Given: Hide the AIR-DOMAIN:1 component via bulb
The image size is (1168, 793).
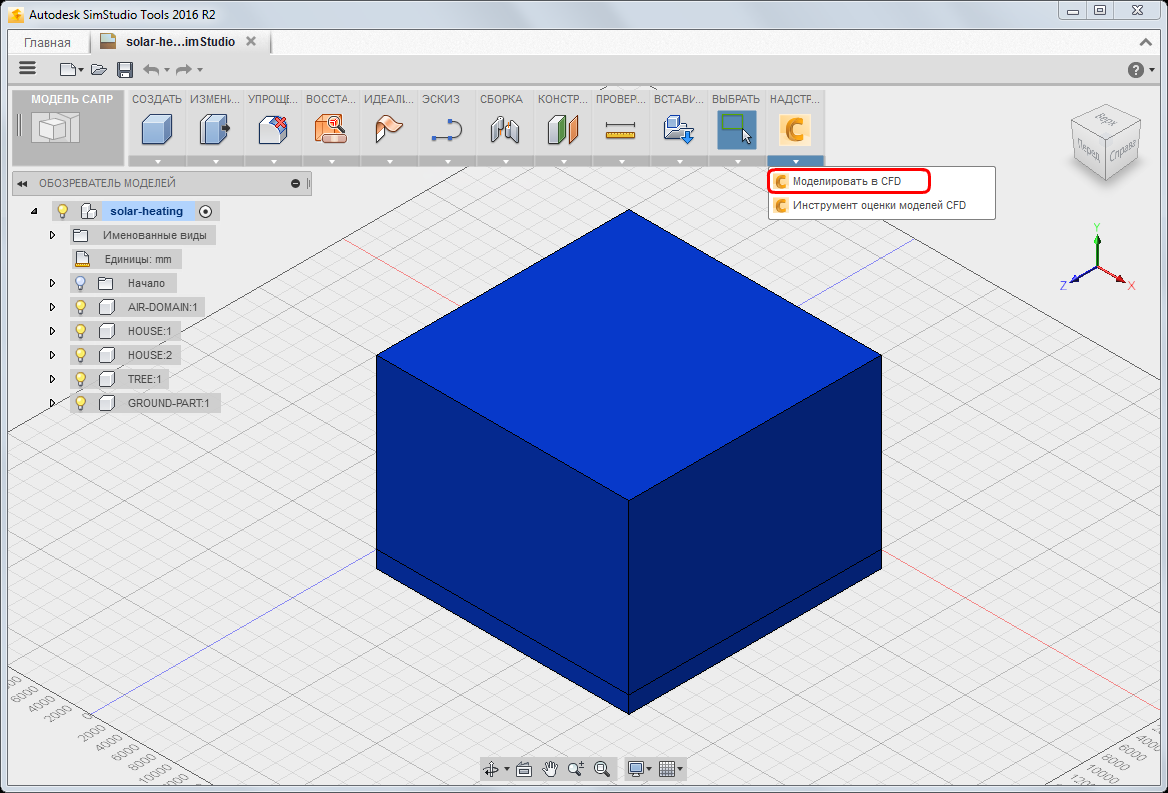Looking at the screenshot, I should pos(80,307).
